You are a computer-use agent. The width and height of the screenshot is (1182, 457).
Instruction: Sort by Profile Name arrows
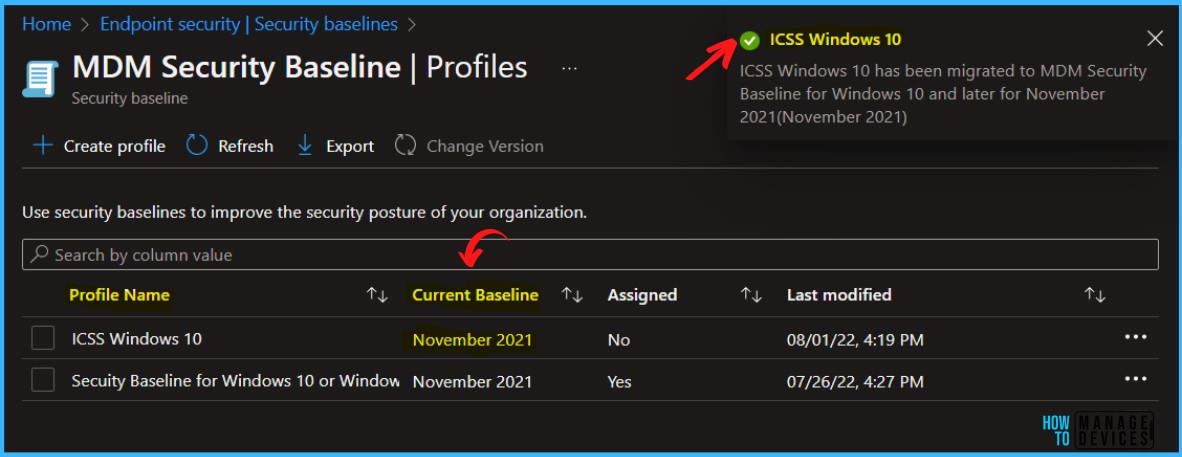[377, 295]
